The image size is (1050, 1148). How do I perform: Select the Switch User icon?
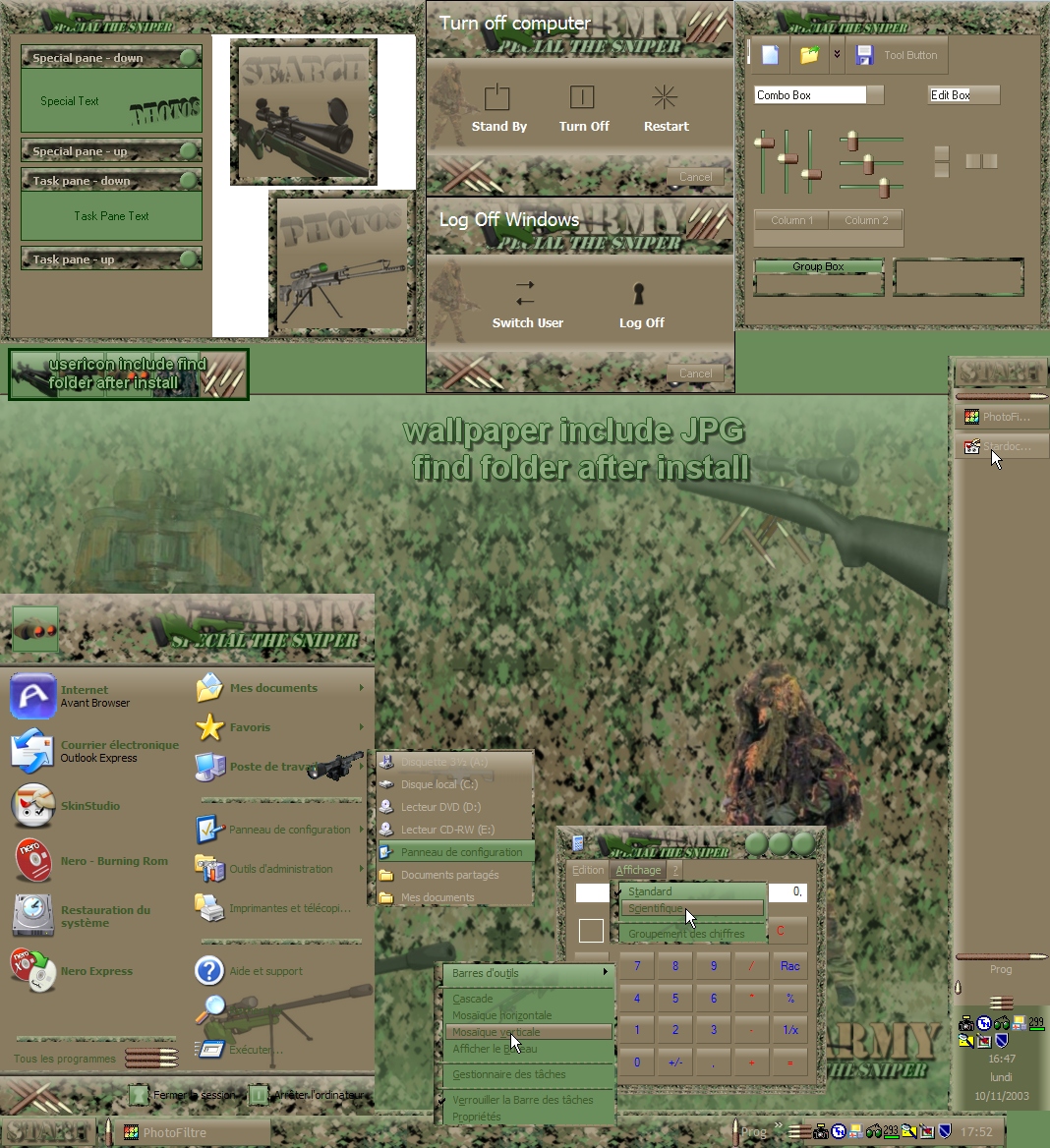[x=525, y=293]
